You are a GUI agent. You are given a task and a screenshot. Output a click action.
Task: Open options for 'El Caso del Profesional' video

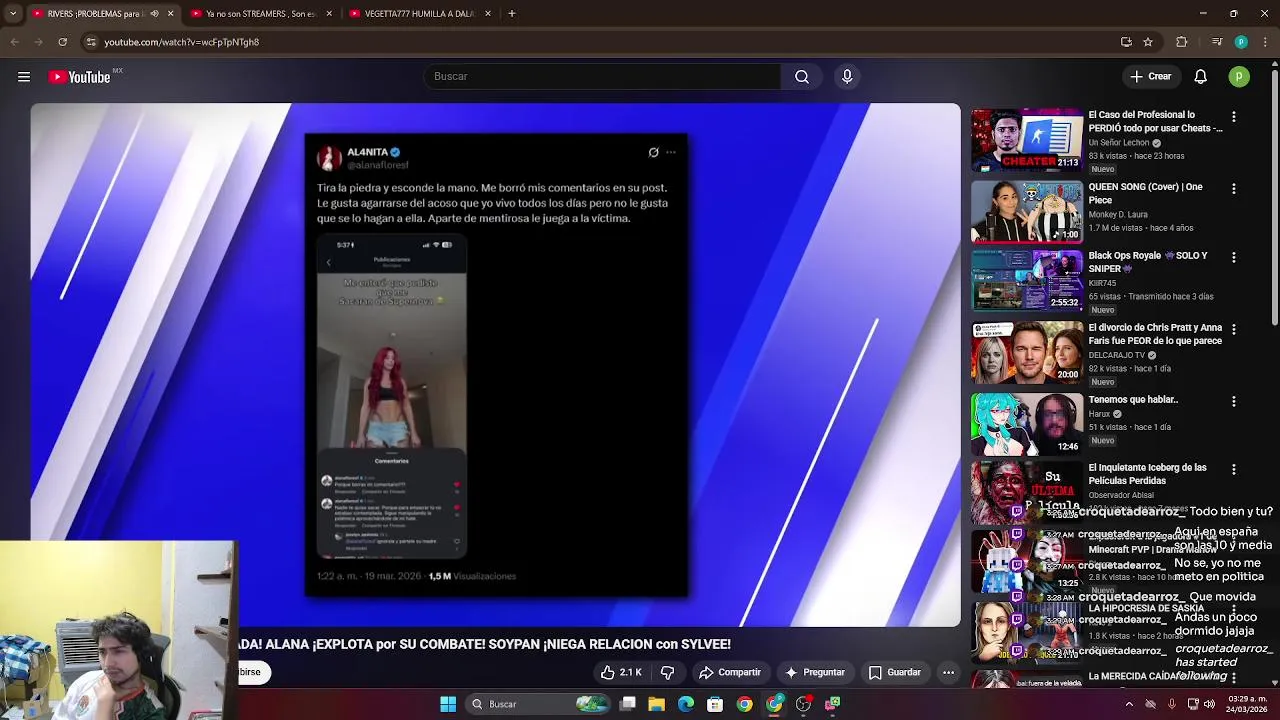coord(1233,117)
